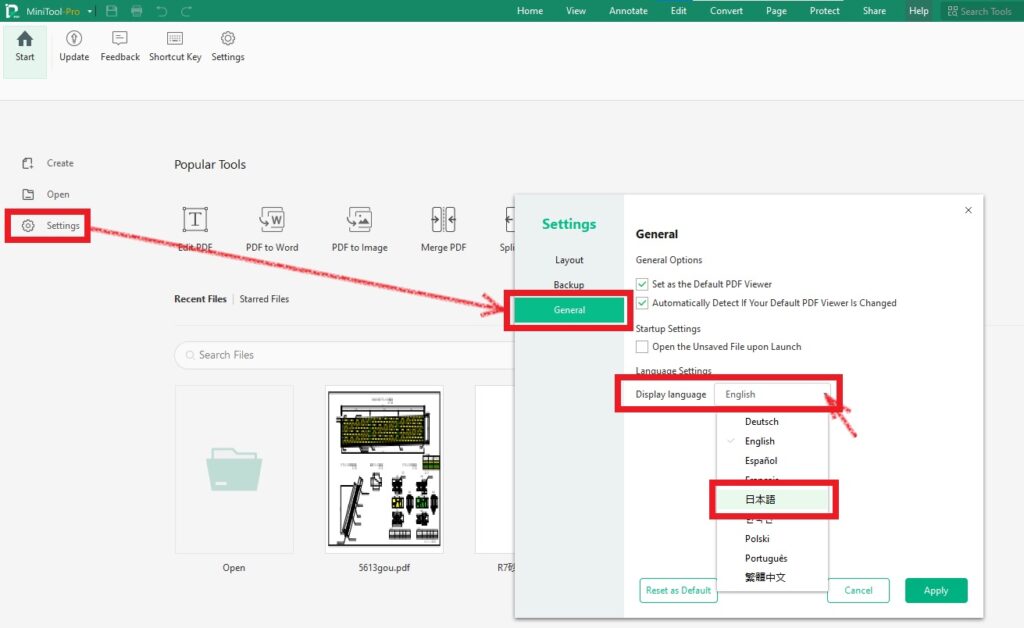Open the Shortcut Key panel

(175, 46)
